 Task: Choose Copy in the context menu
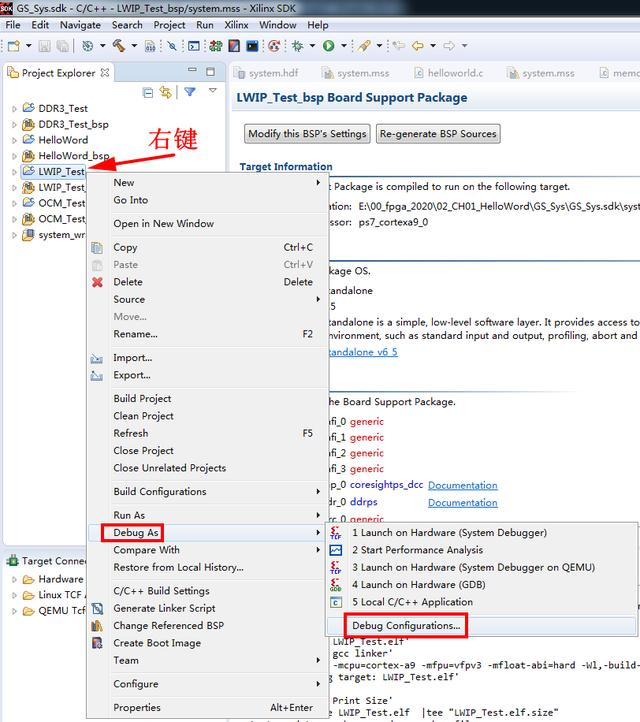coord(208,247)
